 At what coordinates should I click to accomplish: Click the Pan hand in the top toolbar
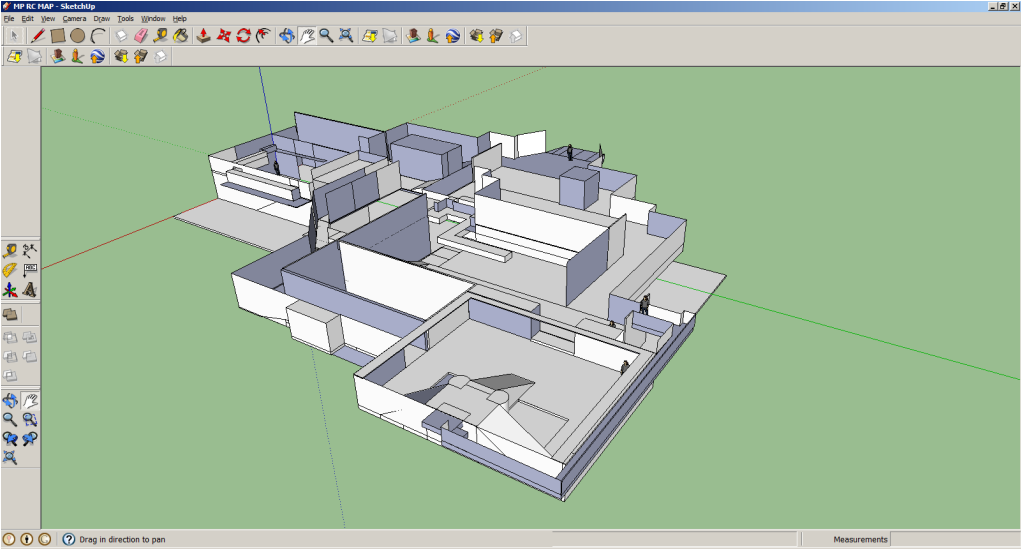point(307,36)
